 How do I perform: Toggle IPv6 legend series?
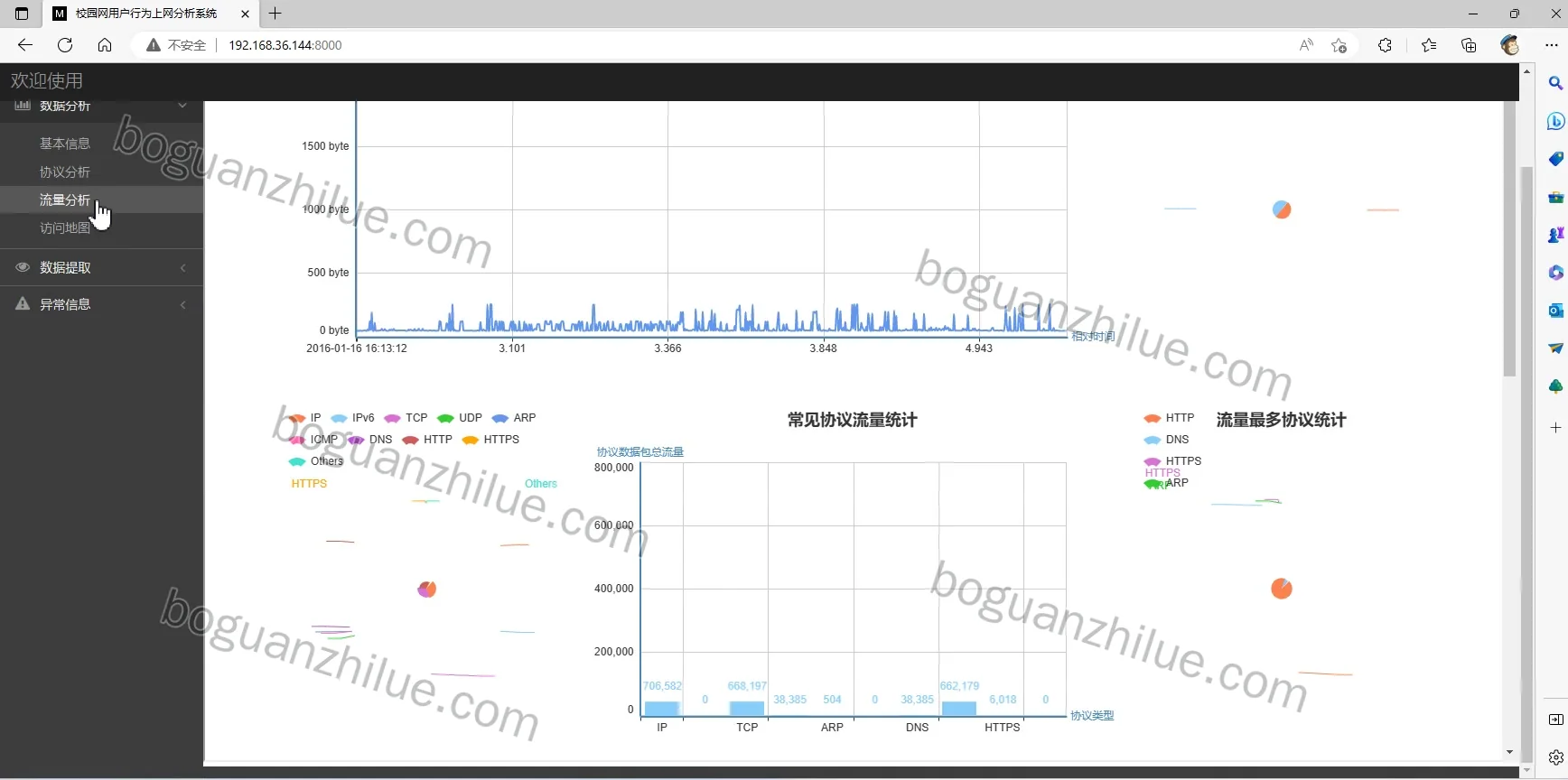click(x=352, y=418)
